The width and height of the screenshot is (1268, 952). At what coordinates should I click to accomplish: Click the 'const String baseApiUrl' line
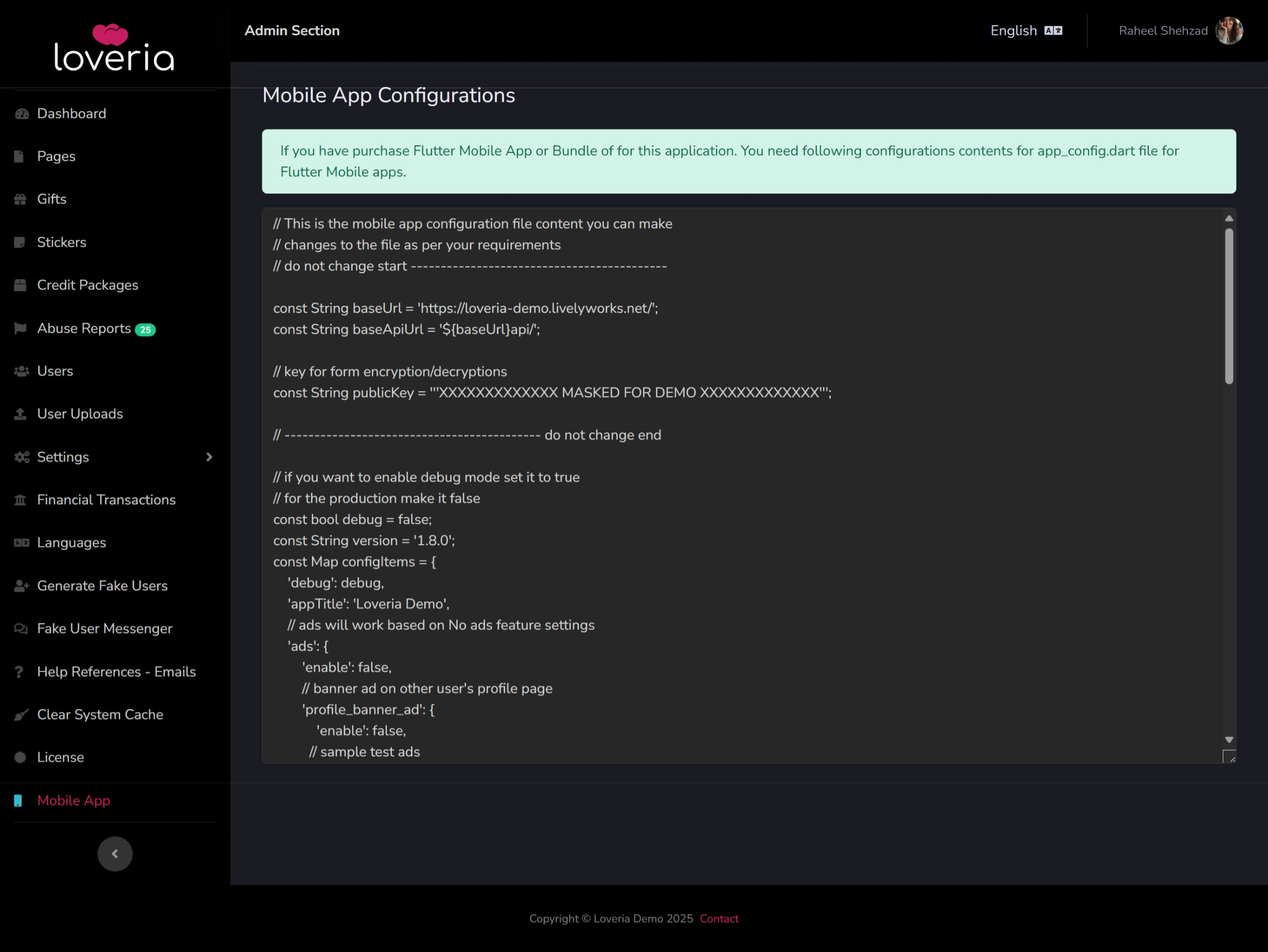point(407,330)
